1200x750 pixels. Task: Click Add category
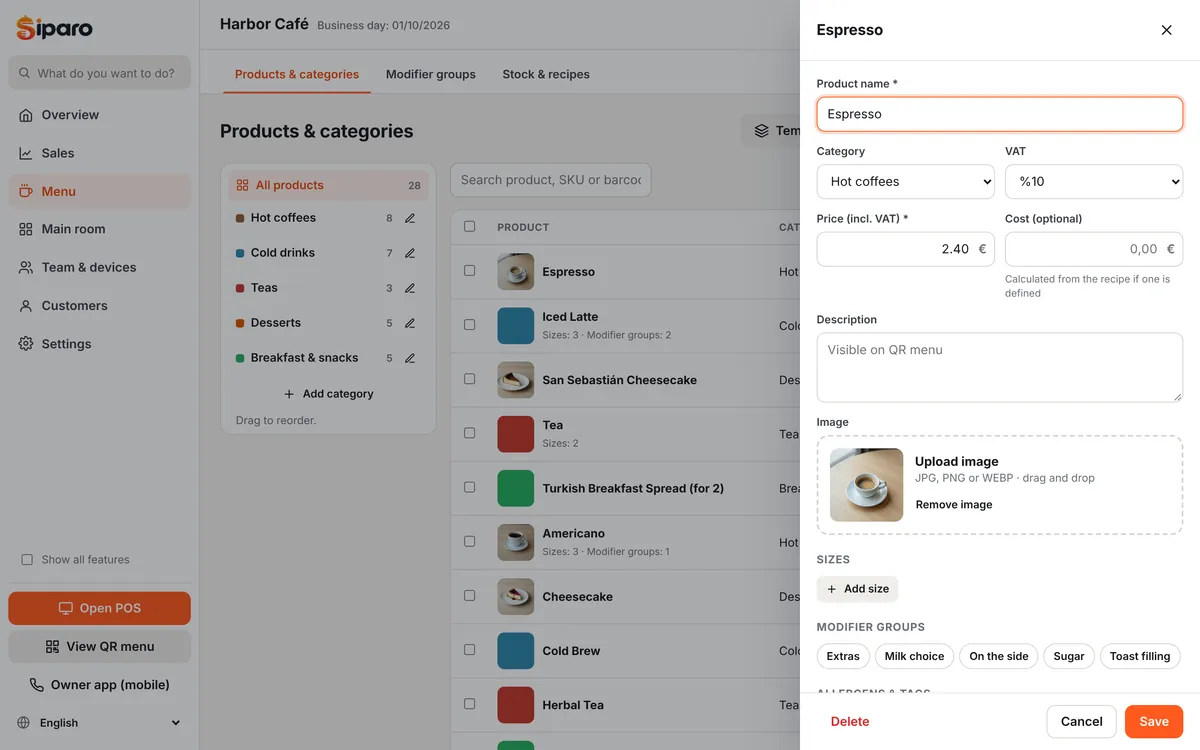[328, 394]
